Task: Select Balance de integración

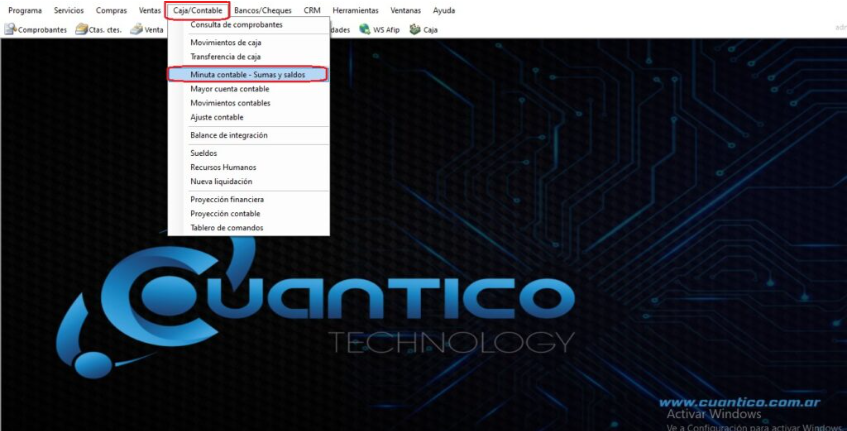Action: [248, 135]
